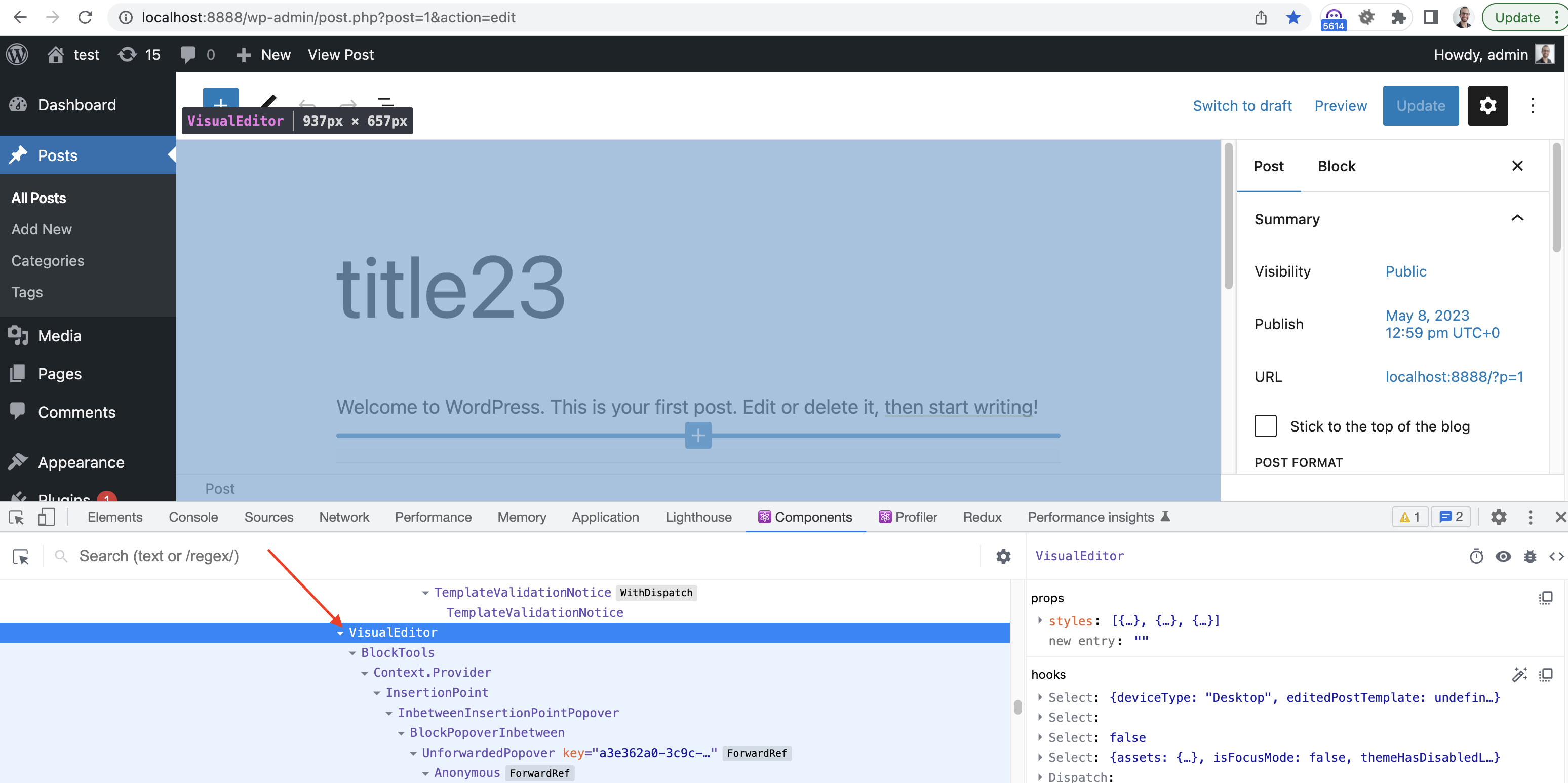Click the browser address bar
This screenshot has height=783, width=1568.
coord(682,17)
